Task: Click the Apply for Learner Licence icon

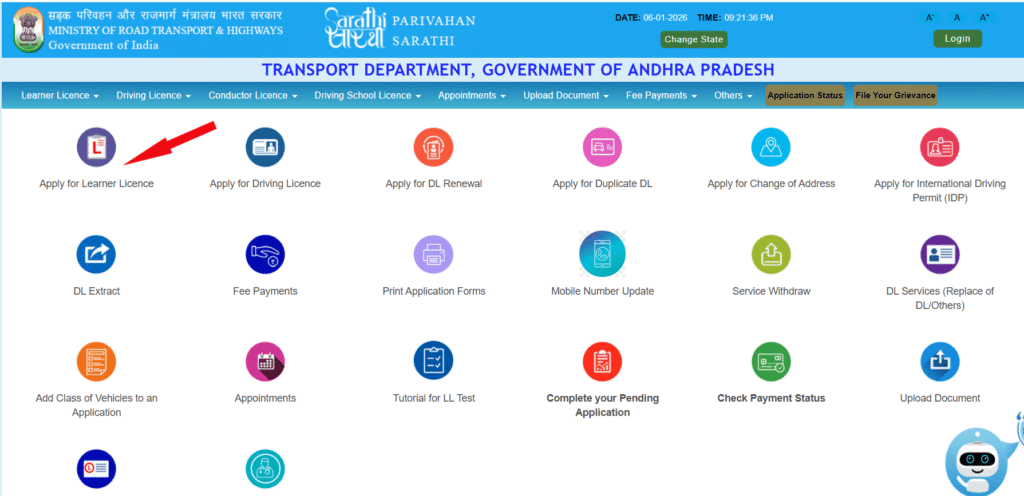Action: pos(96,148)
